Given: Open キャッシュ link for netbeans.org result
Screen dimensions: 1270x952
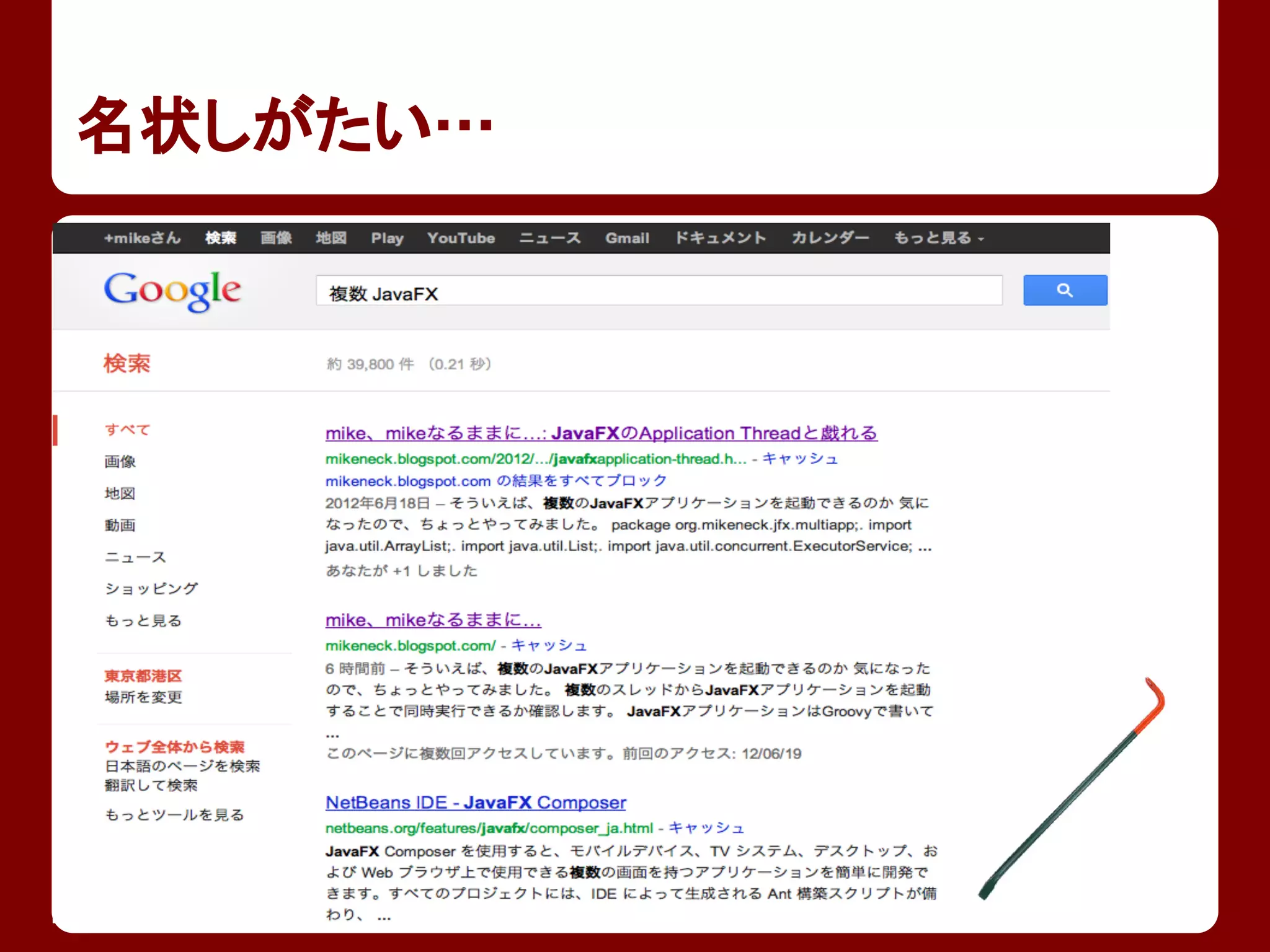Looking at the screenshot, I should click(x=706, y=828).
